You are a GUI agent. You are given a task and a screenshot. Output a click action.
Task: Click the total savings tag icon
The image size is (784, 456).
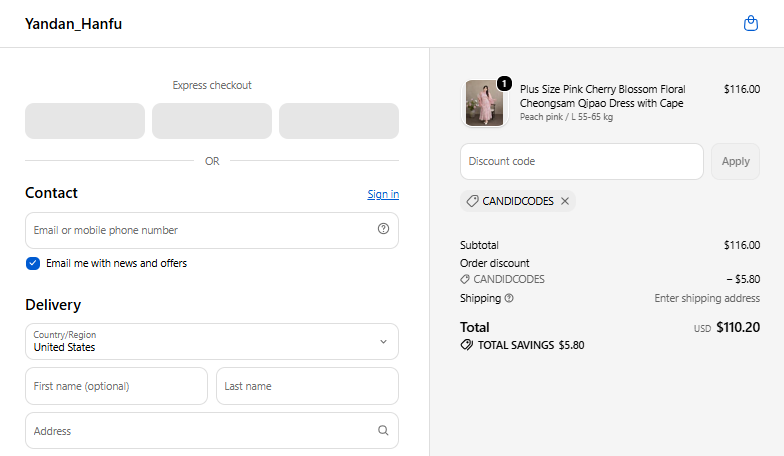click(x=466, y=344)
